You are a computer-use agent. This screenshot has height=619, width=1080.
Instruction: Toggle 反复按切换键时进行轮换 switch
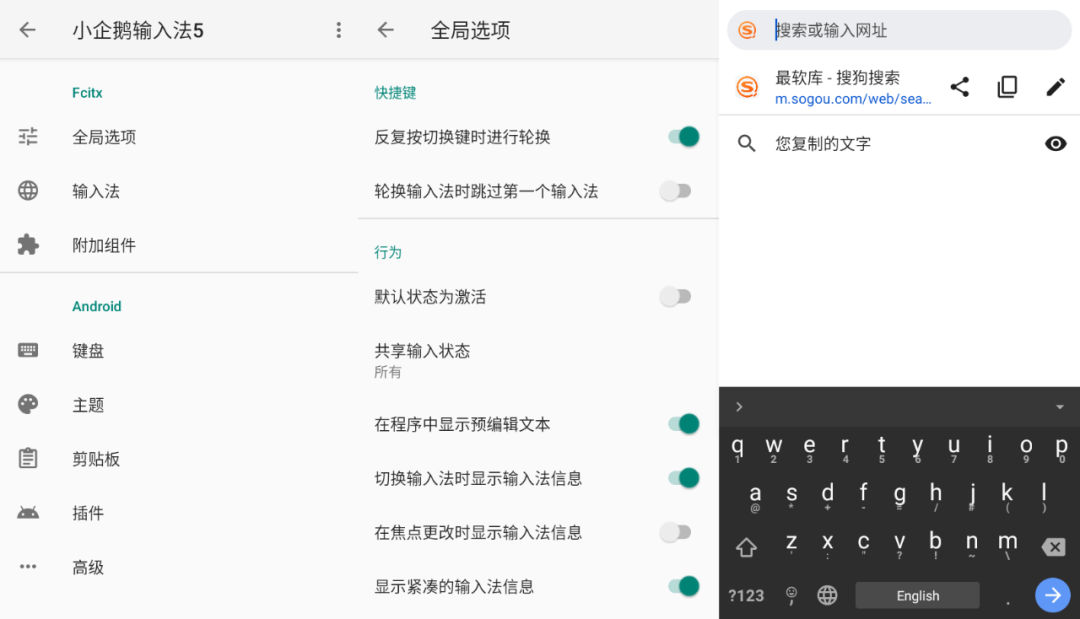(x=683, y=136)
